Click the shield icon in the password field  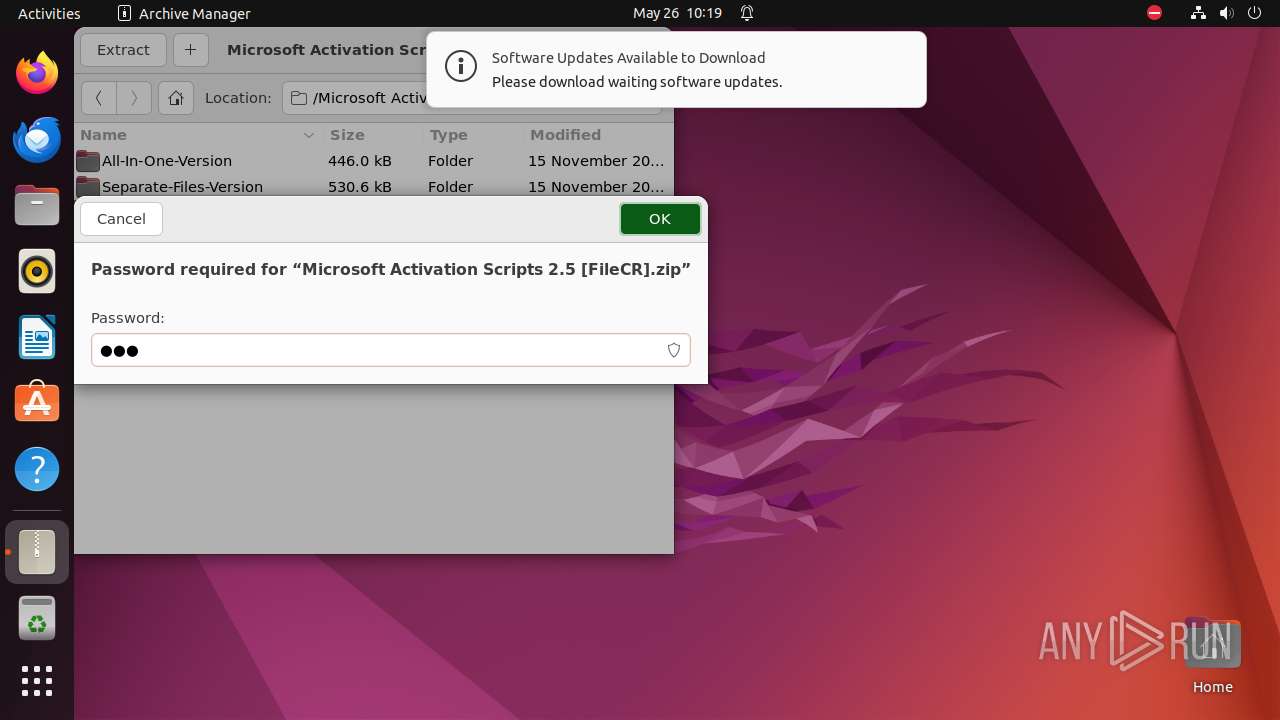[674, 350]
